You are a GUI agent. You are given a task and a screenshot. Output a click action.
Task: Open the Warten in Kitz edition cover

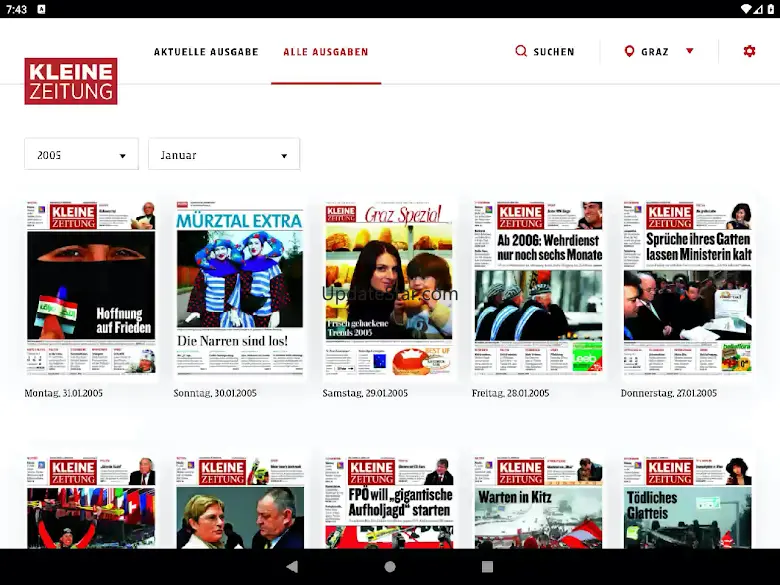(538, 503)
